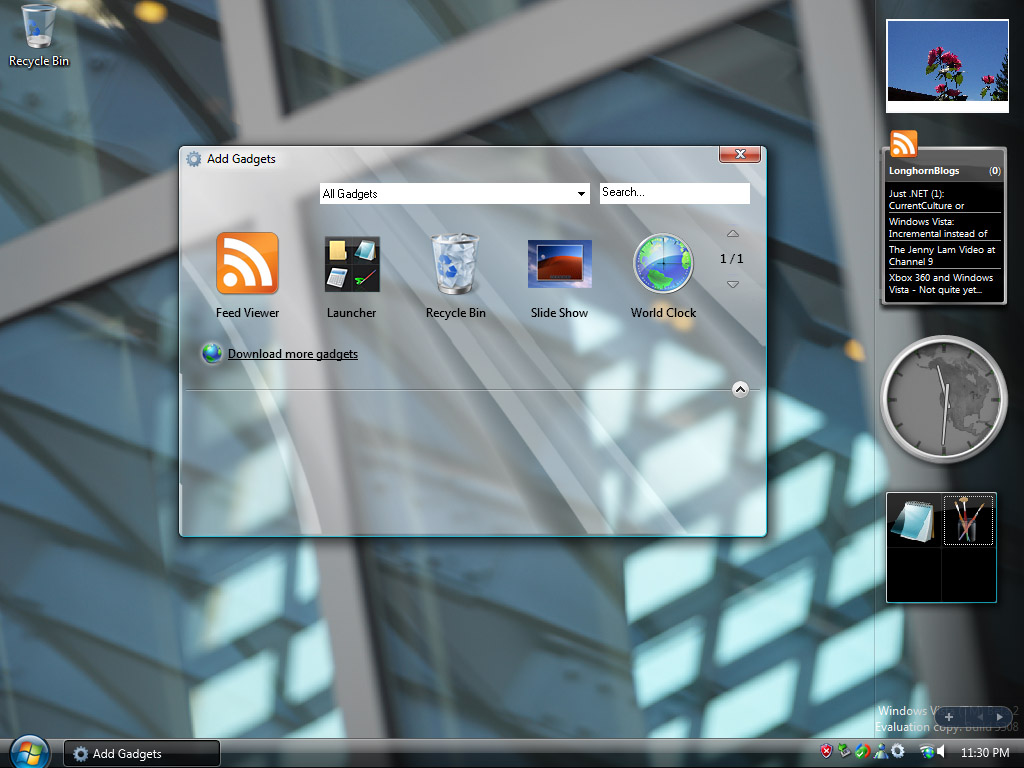This screenshot has width=1024, height=768.
Task: Click the orange RSS icon on sidebar feed gadget
Action: (904, 144)
